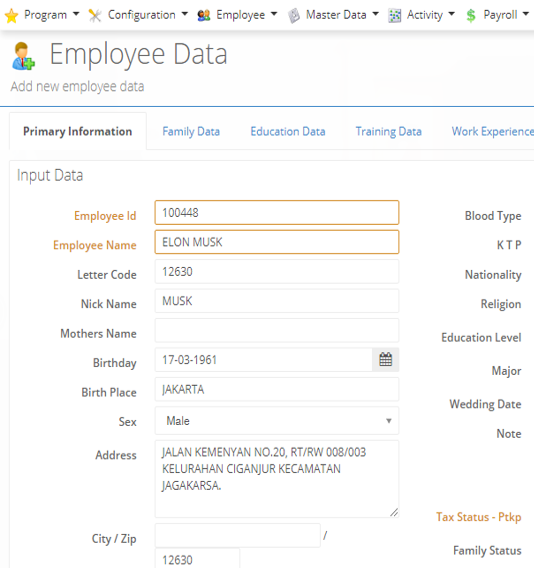Open the Work Experience tab

(492, 131)
